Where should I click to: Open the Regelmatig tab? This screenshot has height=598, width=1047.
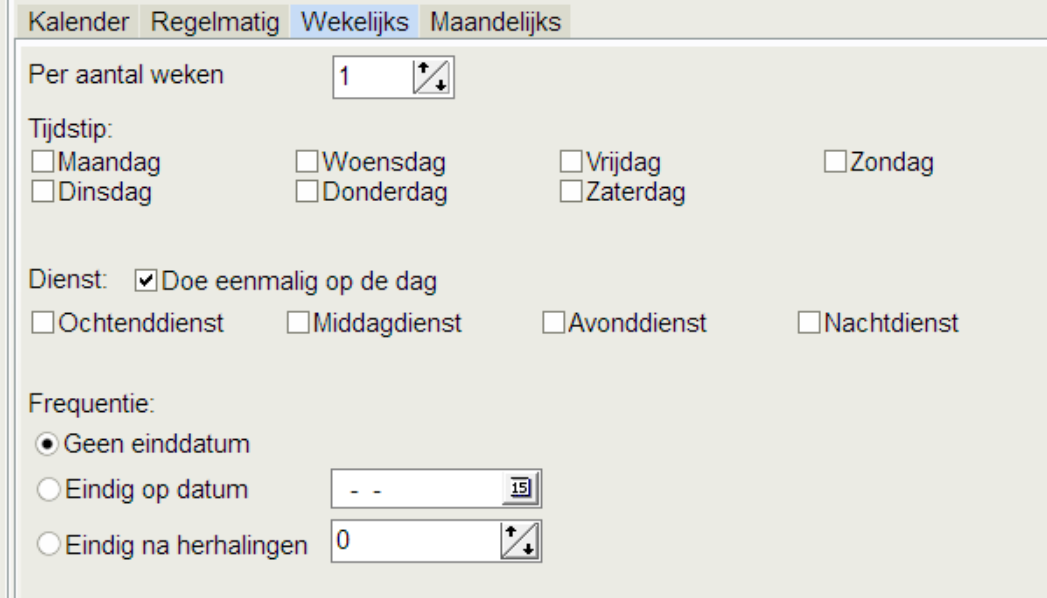(x=217, y=22)
